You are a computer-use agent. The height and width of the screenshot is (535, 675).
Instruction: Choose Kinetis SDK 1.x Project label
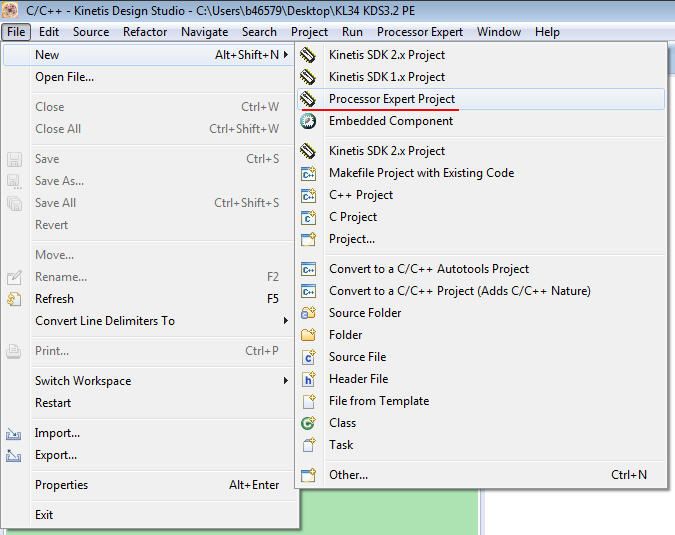point(387,77)
